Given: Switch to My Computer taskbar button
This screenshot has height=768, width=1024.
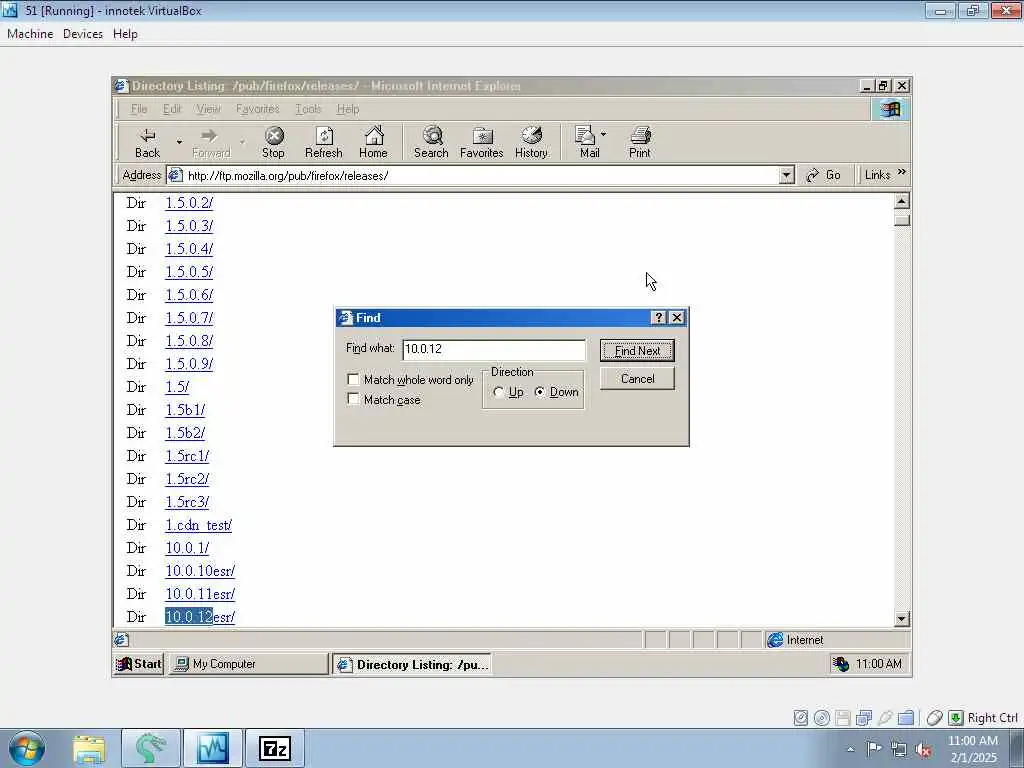Looking at the screenshot, I should click(x=248, y=664).
